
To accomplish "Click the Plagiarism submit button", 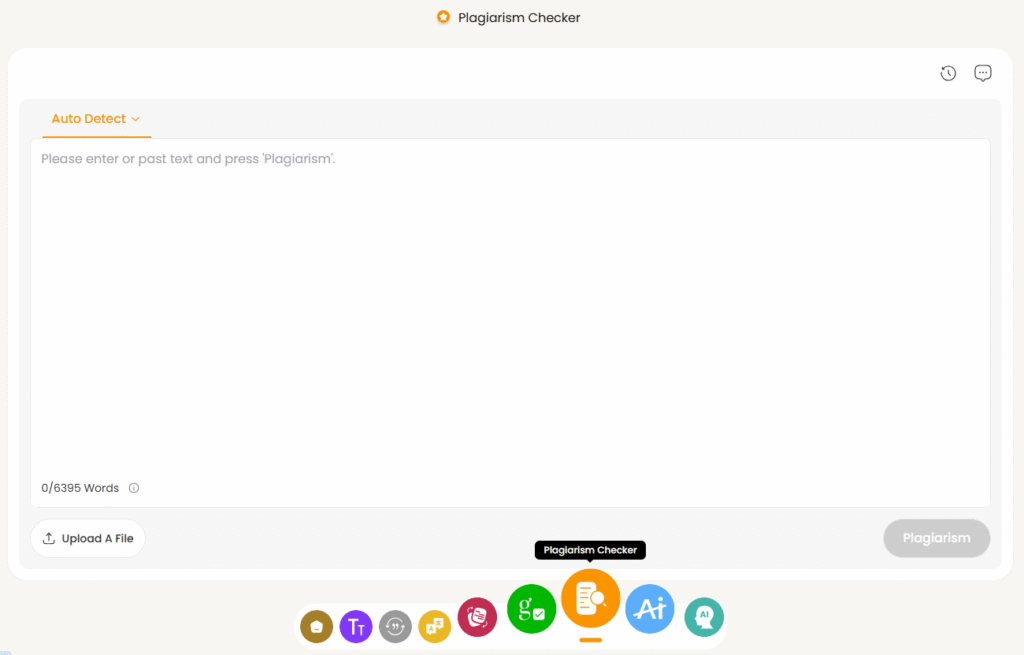I will click(x=936, y=538).
